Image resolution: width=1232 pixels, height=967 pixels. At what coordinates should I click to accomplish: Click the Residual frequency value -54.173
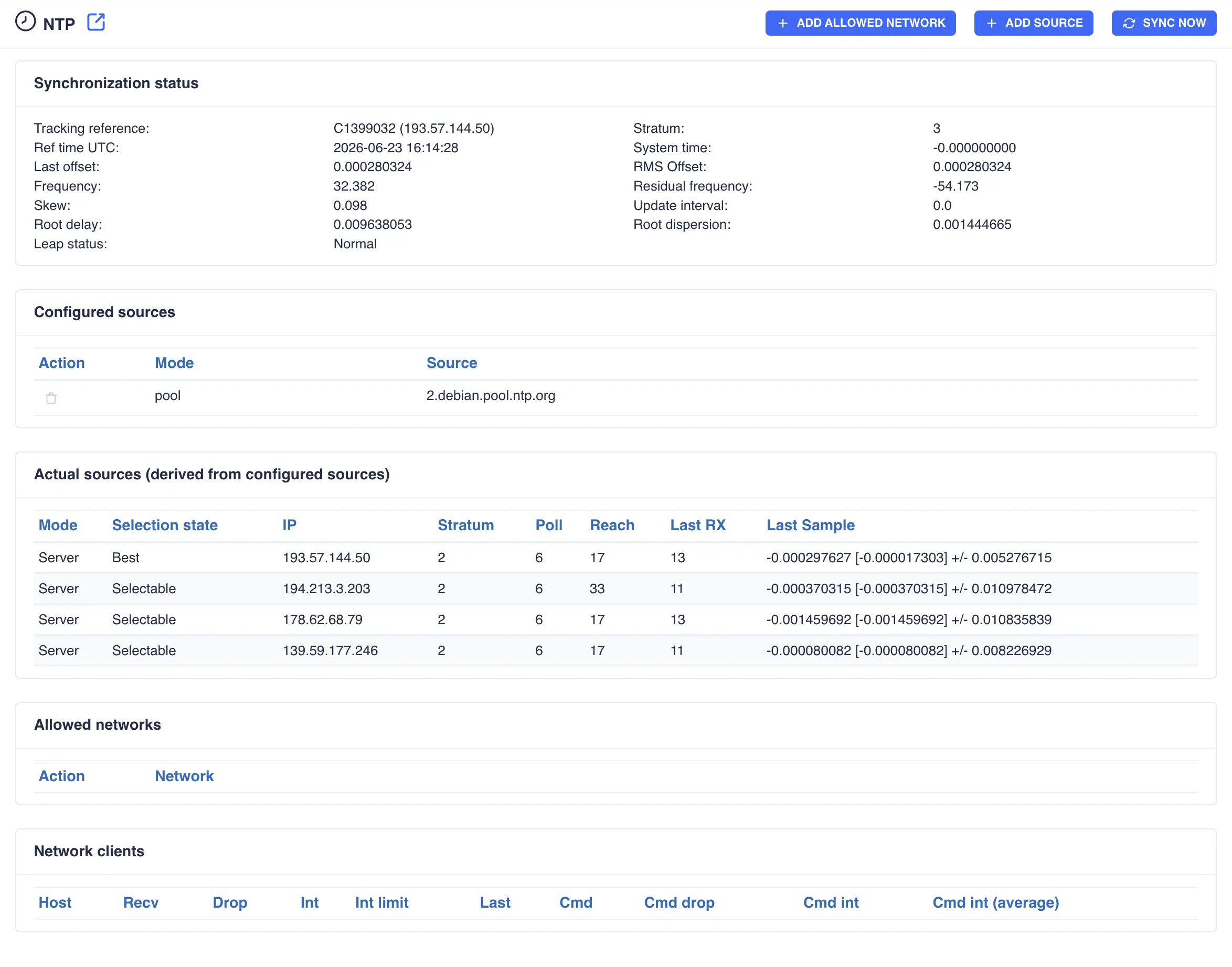[955, 186]
